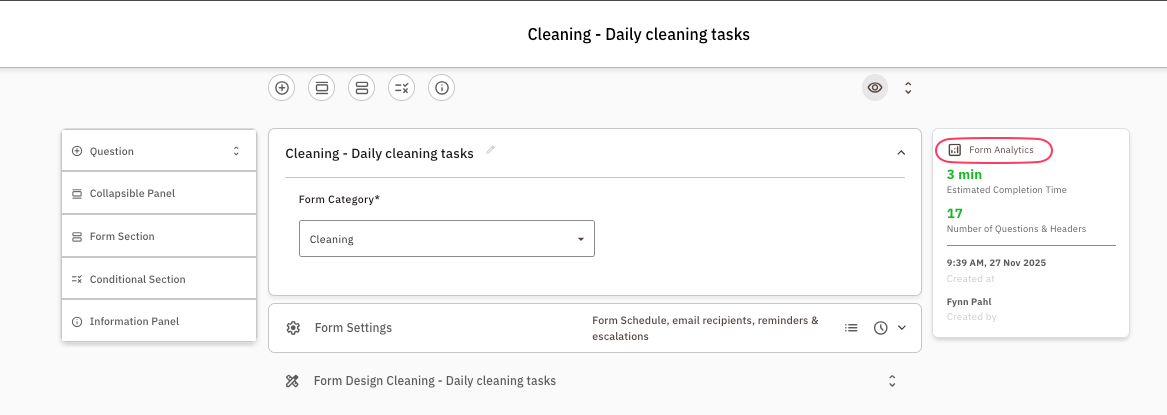Click the information panel toolbar icon
The width and height of the screenshot is (1167, 415).
pyautogui.click(x=441, y=88)
